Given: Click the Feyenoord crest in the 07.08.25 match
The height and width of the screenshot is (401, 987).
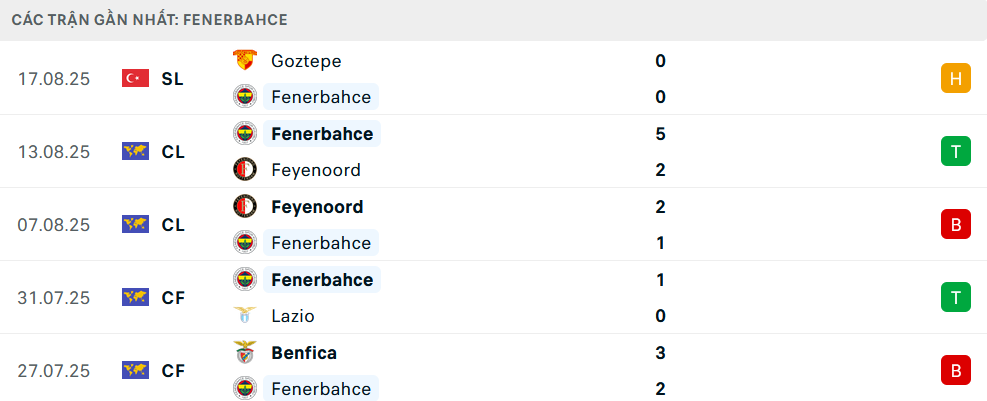Looking at the screenshot, I should click(x=244, y=207).
